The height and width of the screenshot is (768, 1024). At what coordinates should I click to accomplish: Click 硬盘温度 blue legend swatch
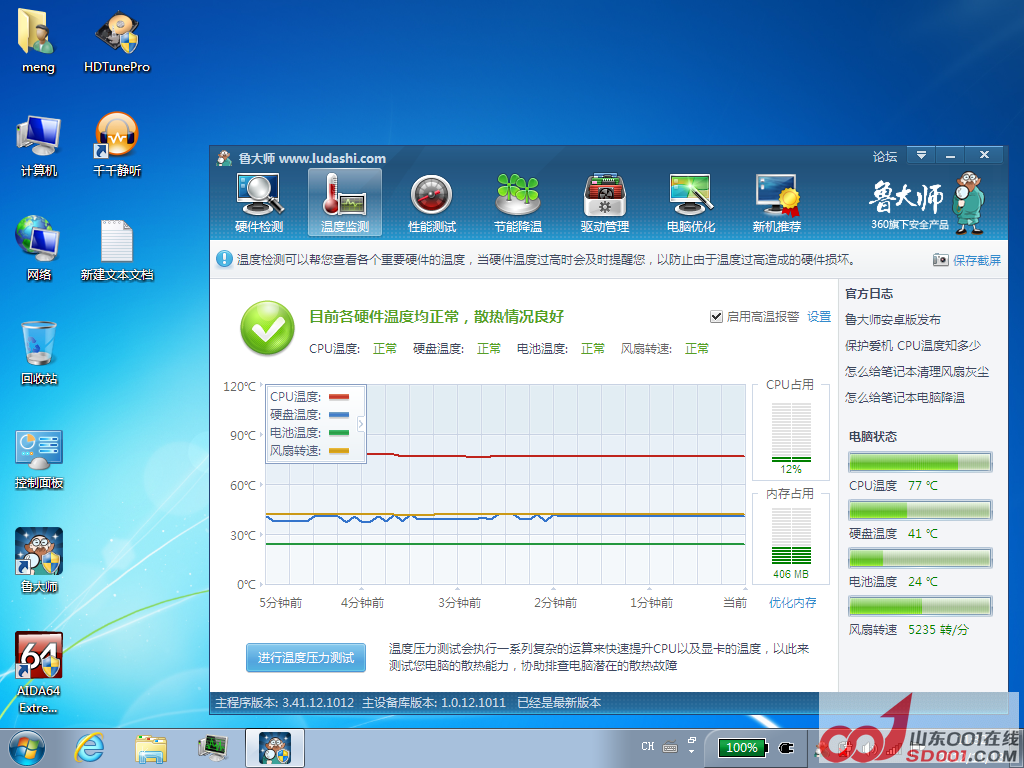(338, 415)
